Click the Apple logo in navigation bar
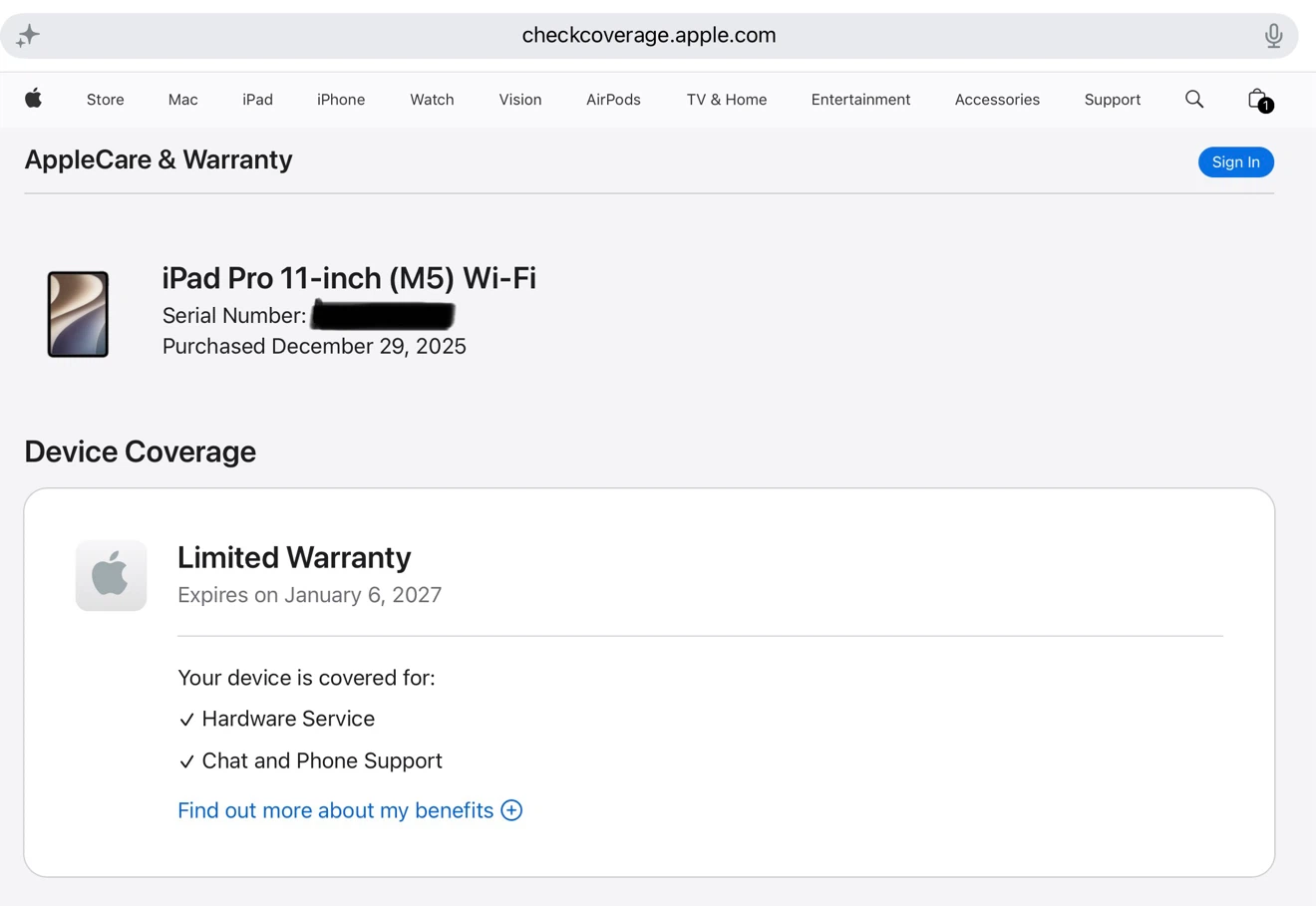This screenshot has height=906, width=1316. (34, 98)
